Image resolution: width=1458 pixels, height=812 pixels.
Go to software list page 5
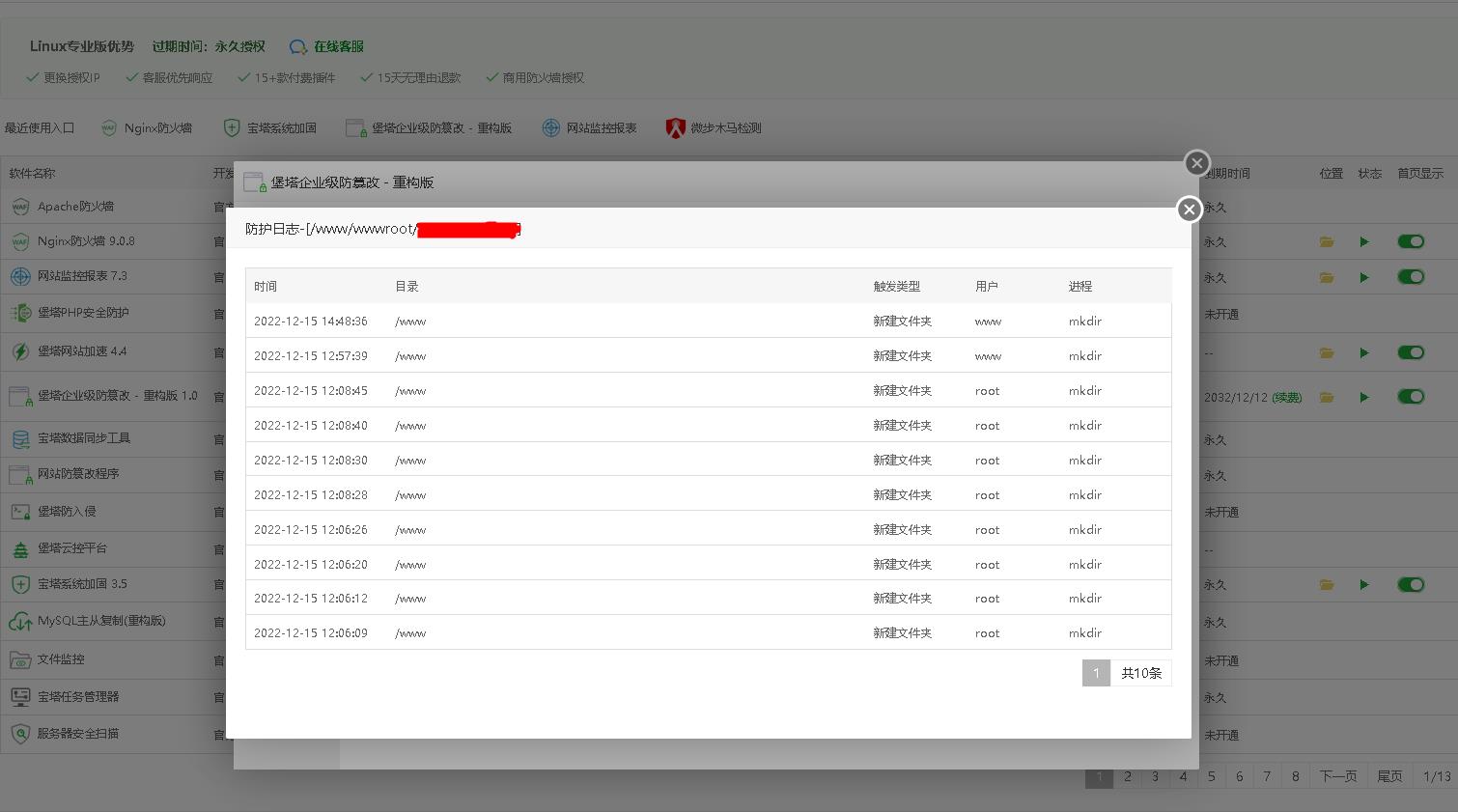point(1211,776)
